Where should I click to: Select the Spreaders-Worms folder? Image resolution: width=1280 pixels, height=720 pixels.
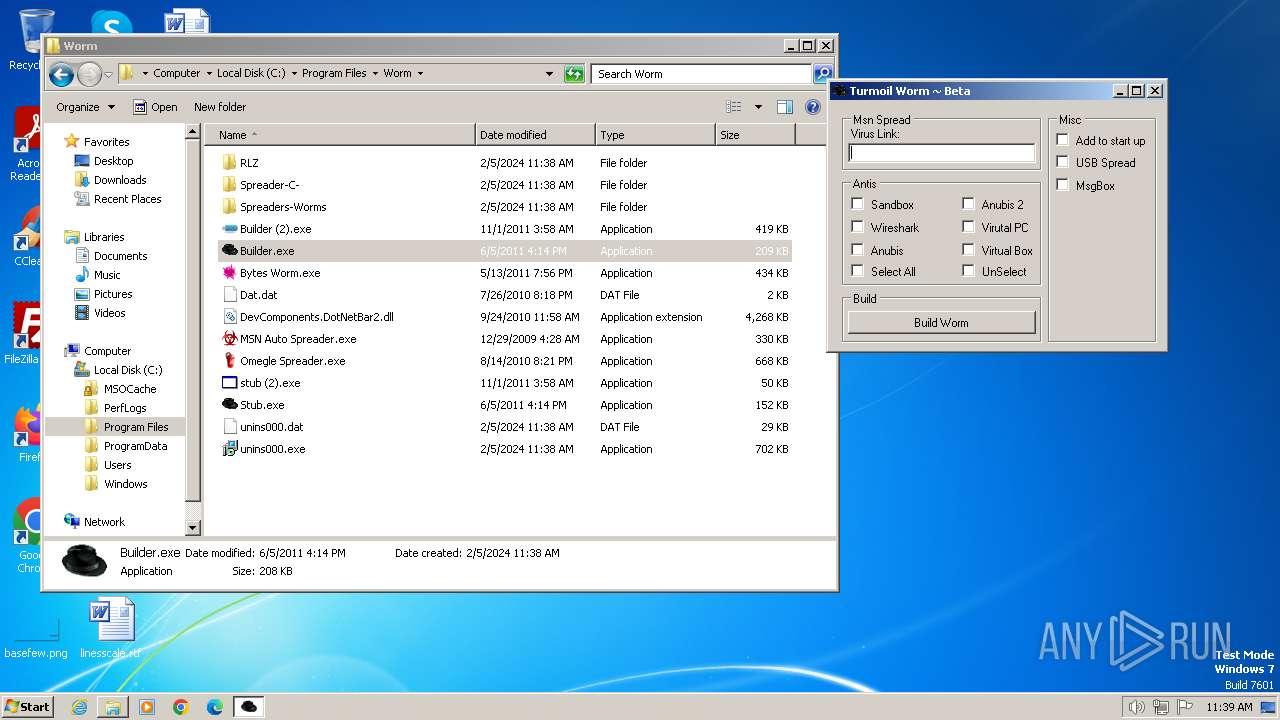tap(283, 207)
